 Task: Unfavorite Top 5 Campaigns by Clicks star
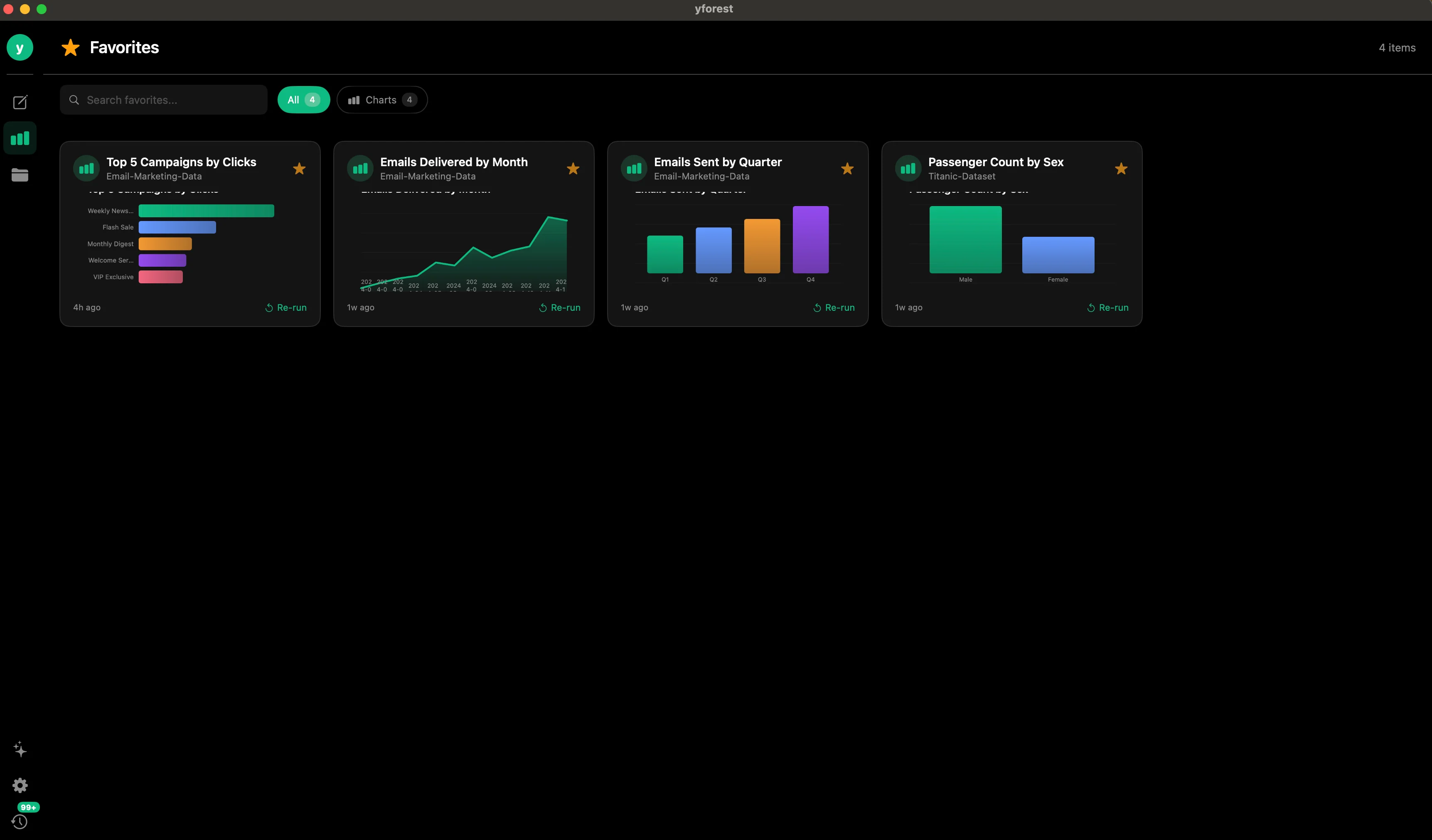coord(300,169)
